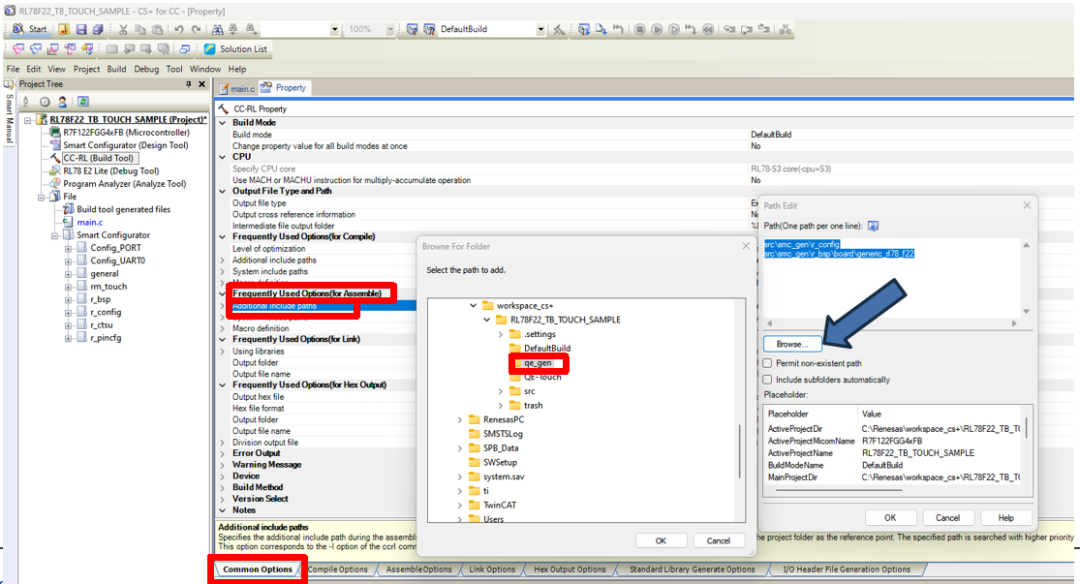Collapse Frequently Used Options(for Link) section
Viewport: 1080px width, 584px height.
point(222,339)
